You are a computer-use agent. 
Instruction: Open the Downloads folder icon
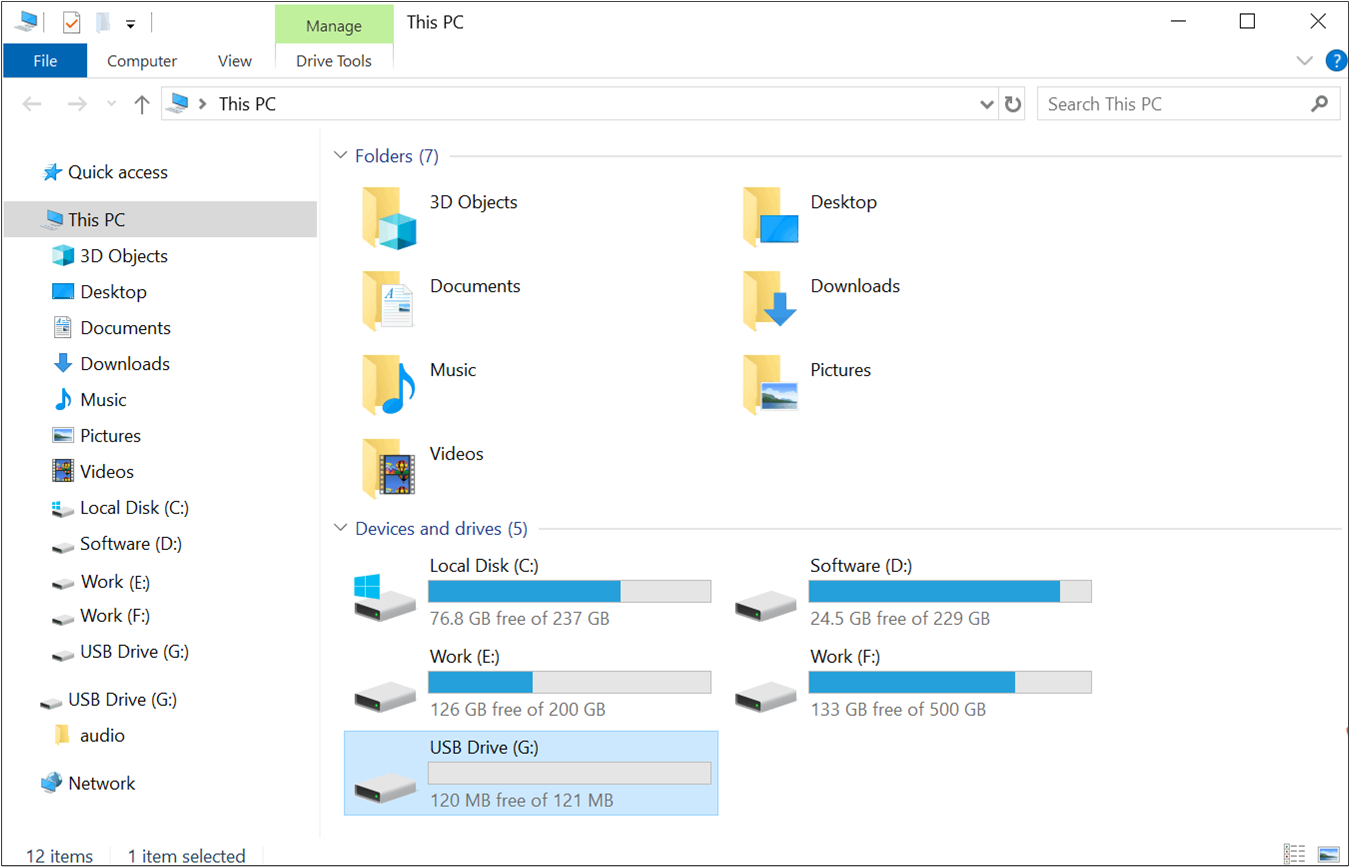coord(769,300)
